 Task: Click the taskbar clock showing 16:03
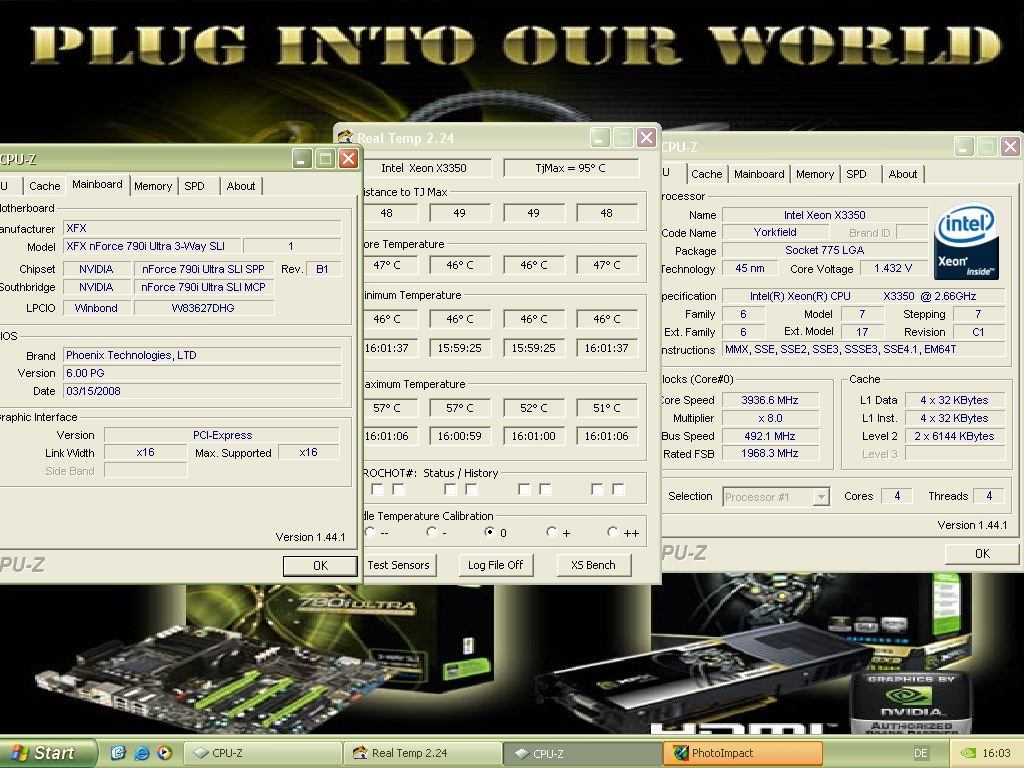pyautogui.click(x=996, y=753)
